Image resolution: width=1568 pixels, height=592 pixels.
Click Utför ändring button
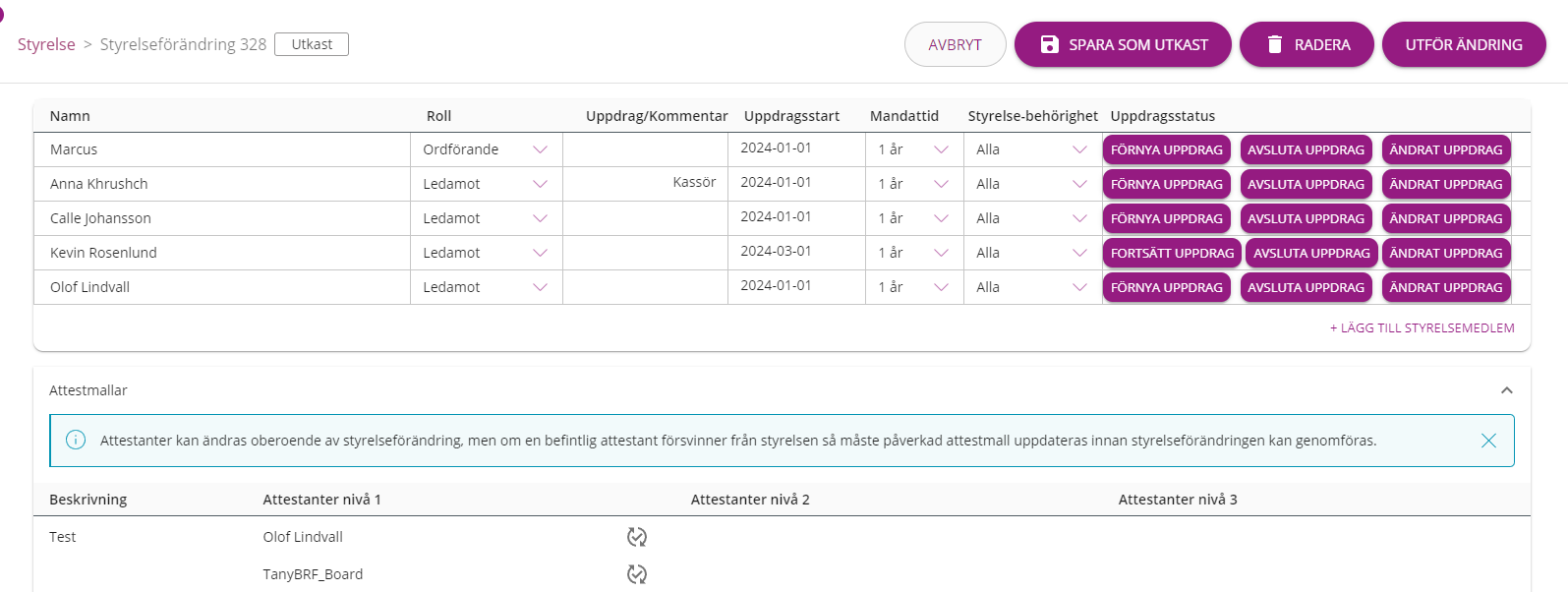(x=1464, y=44)
